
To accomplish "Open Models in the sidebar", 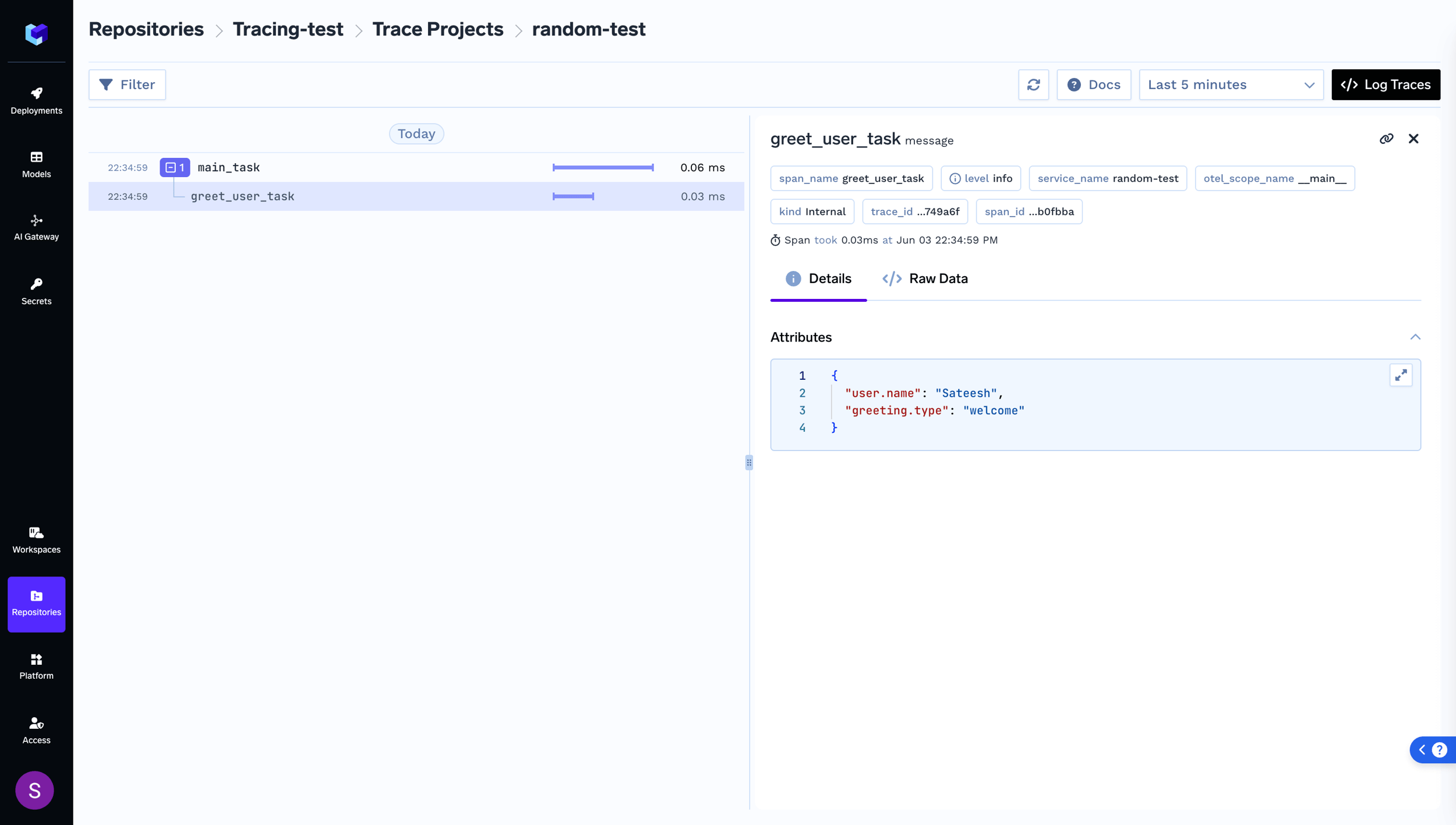I will (36, 165).
